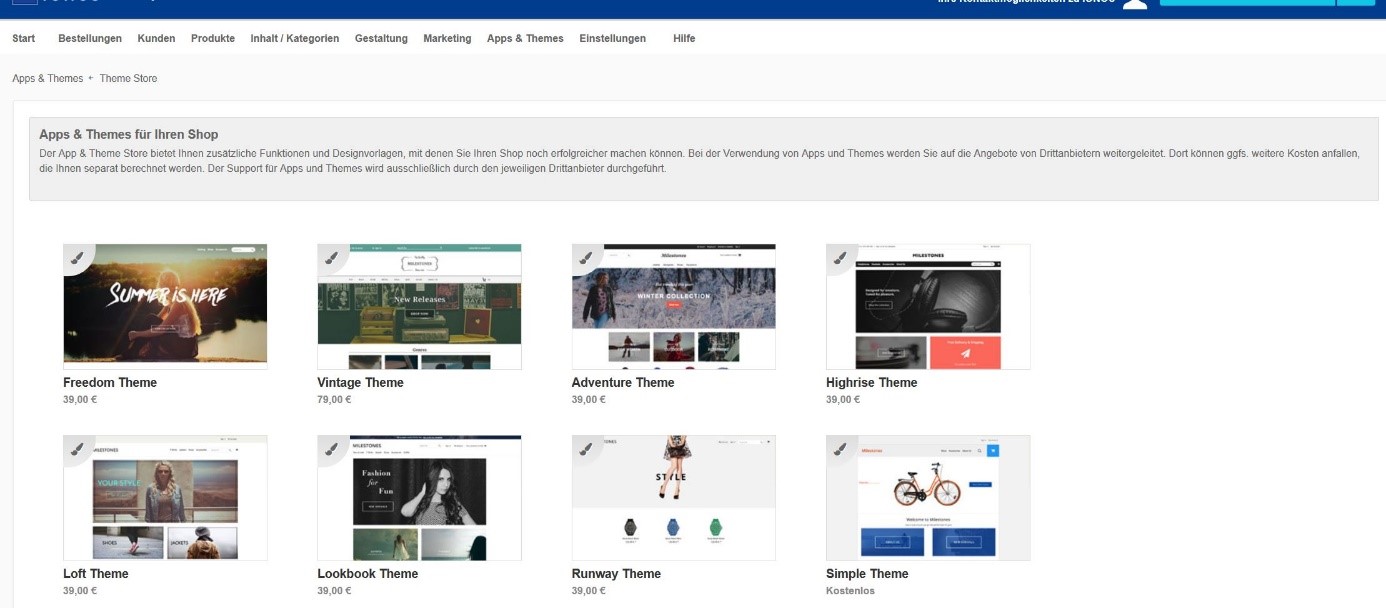Open the Einstellungen menu
This screenshot has width=1386, height=608.
[612, 38]
